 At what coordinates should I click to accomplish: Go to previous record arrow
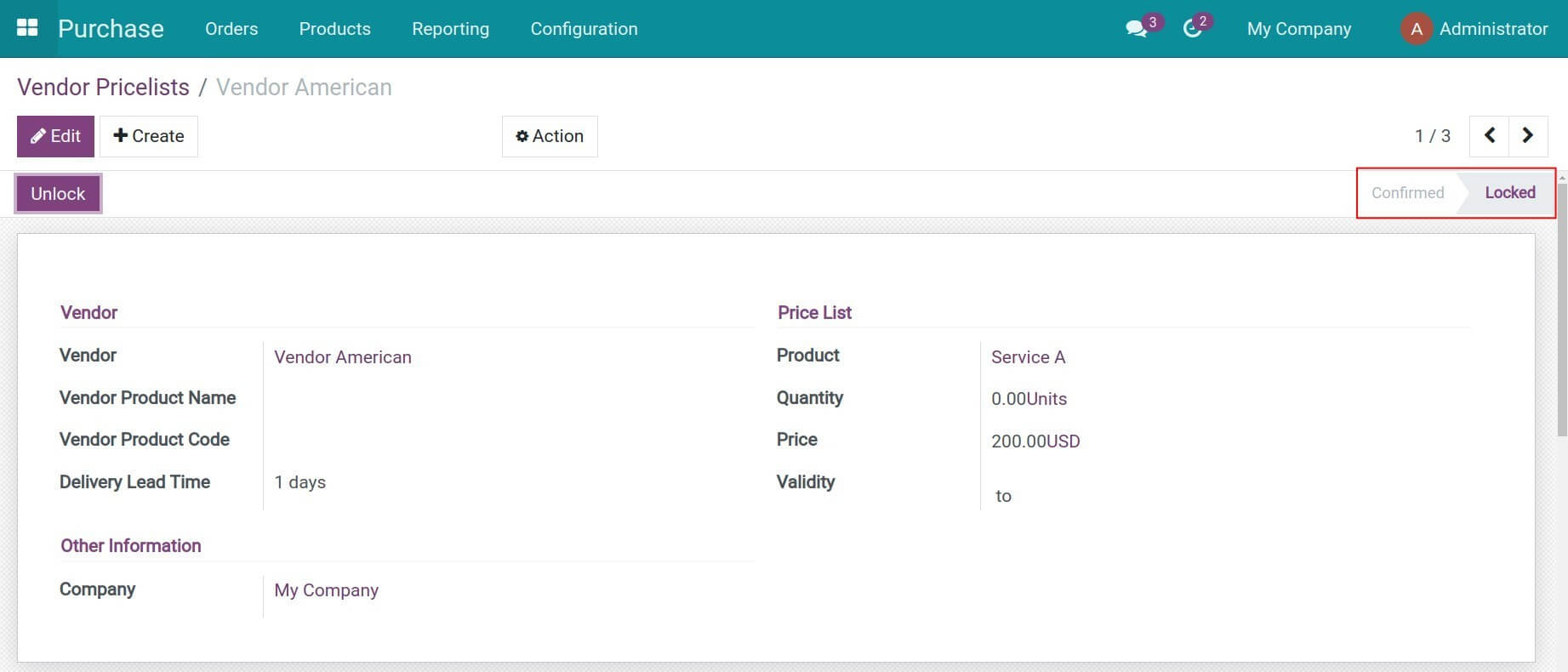click(1489, 136)
